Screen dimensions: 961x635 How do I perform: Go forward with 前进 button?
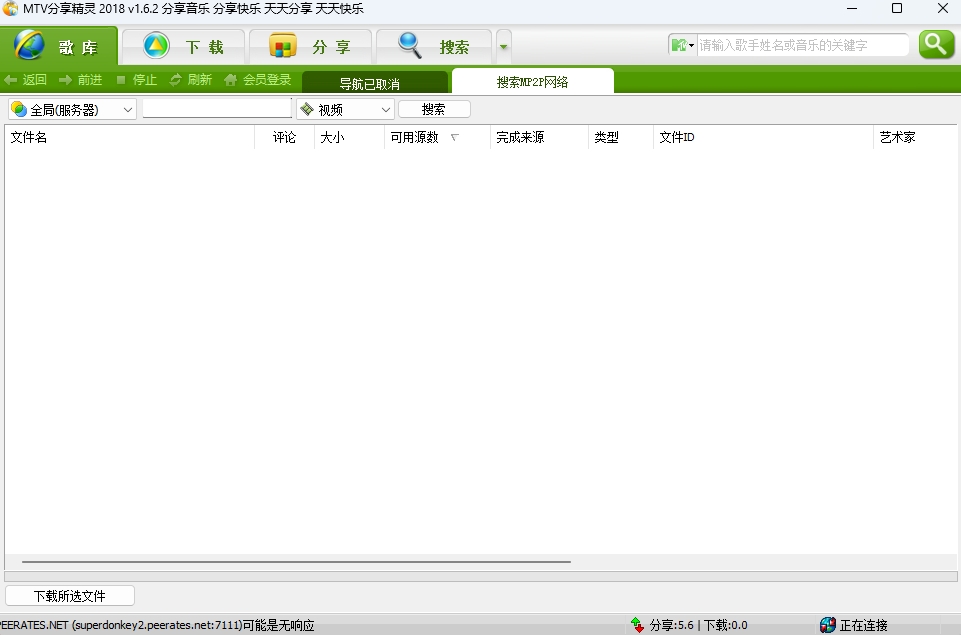click(x=80, y=80)
